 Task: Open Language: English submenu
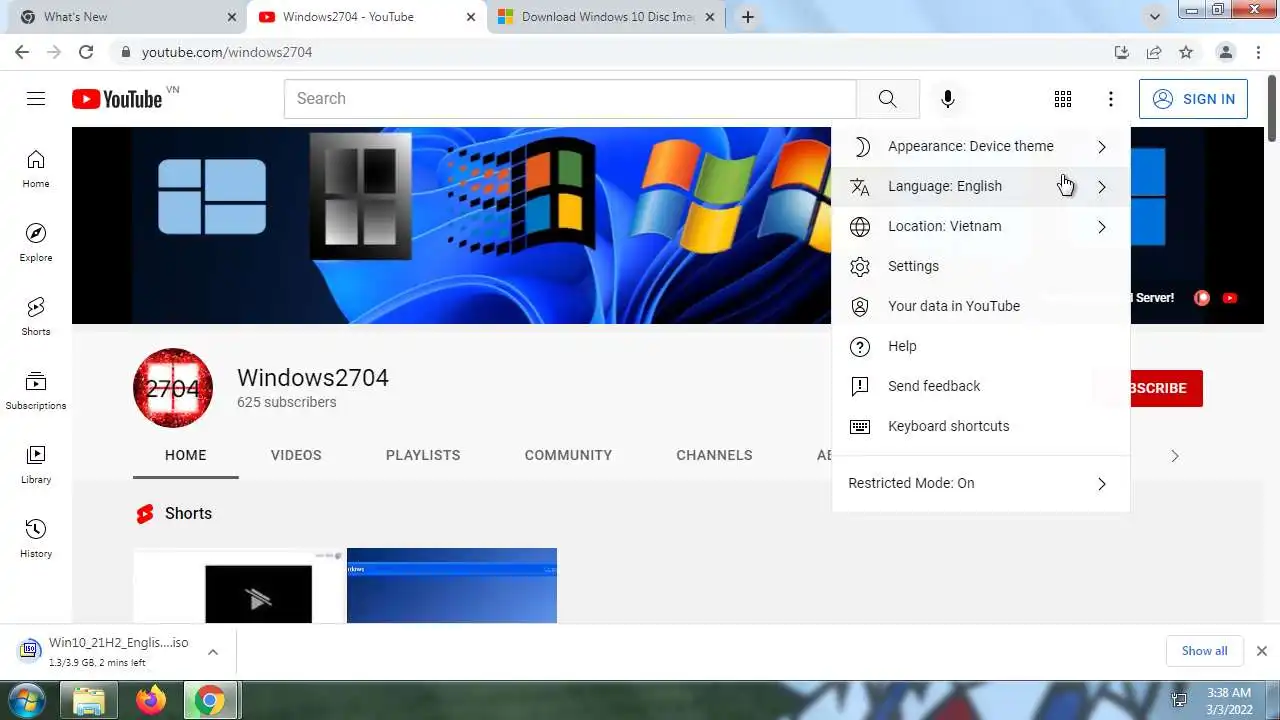pos(980,186)
